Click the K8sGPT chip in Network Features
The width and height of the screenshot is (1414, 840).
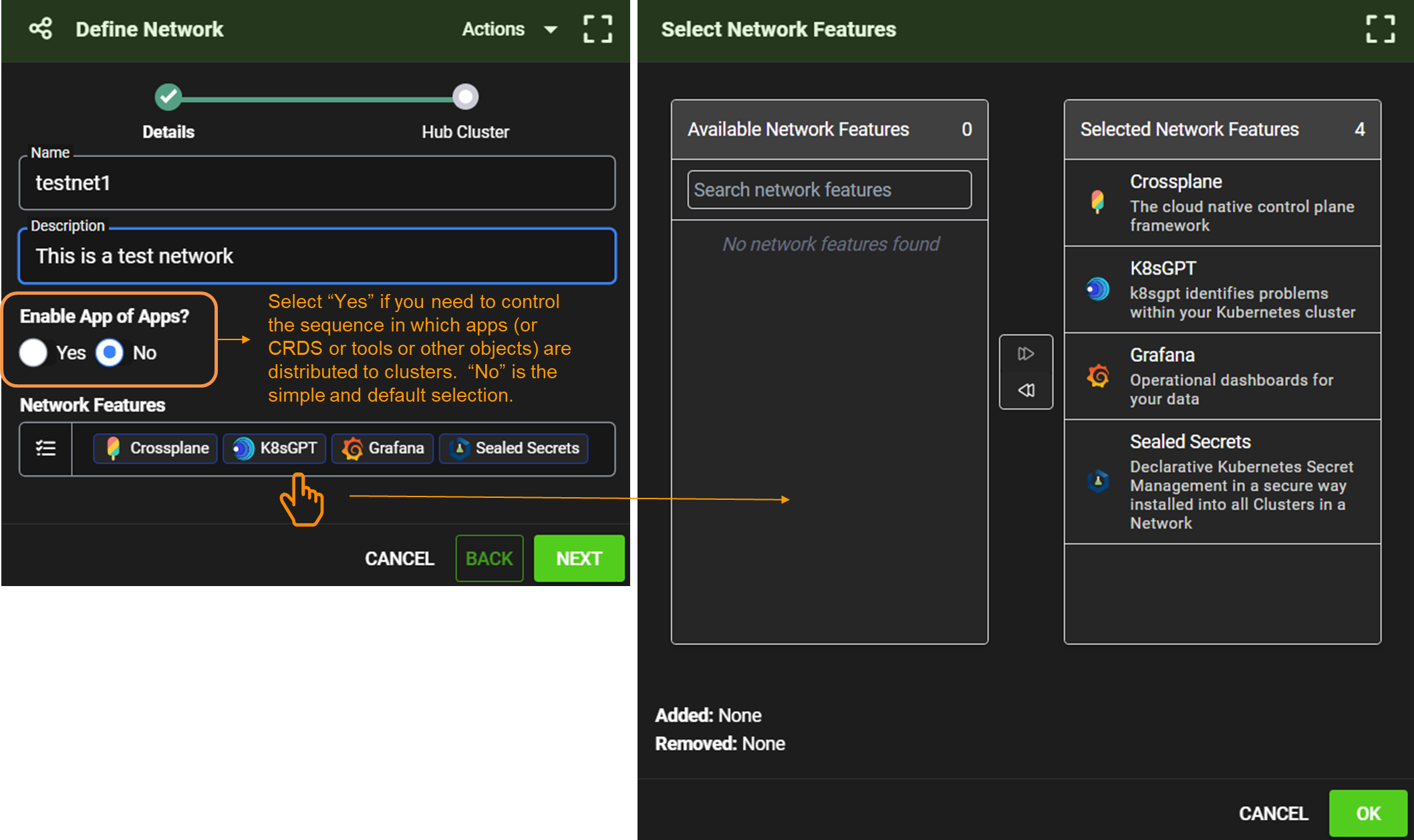pyautogui.click(x=275, y=448)
